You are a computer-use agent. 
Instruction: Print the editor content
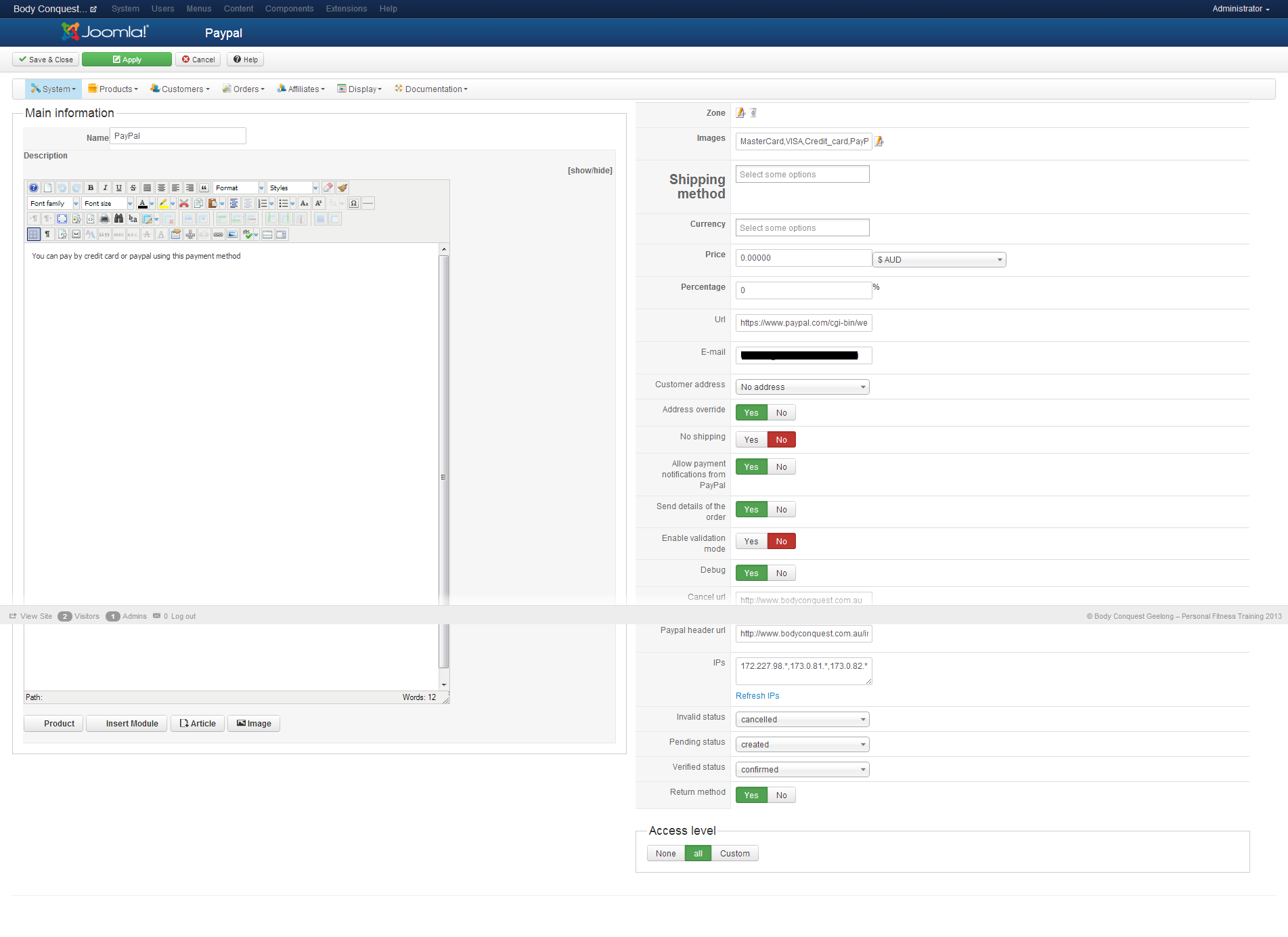pos(104,219)
